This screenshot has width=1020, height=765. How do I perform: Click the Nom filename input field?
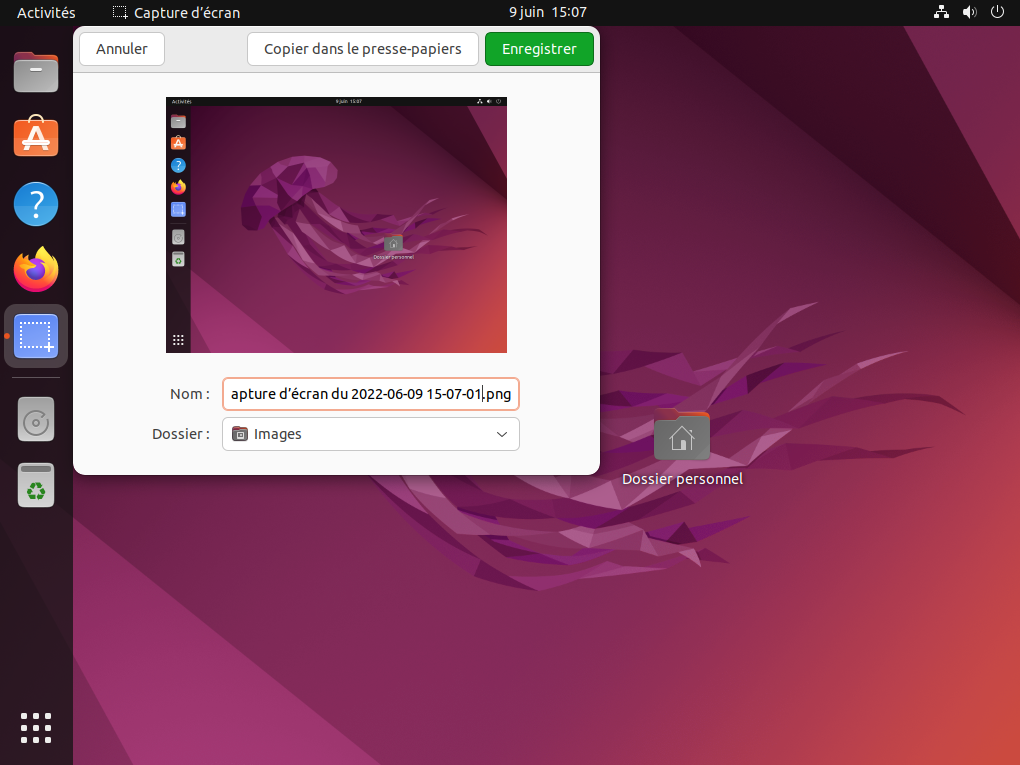(x=371, y=394)
